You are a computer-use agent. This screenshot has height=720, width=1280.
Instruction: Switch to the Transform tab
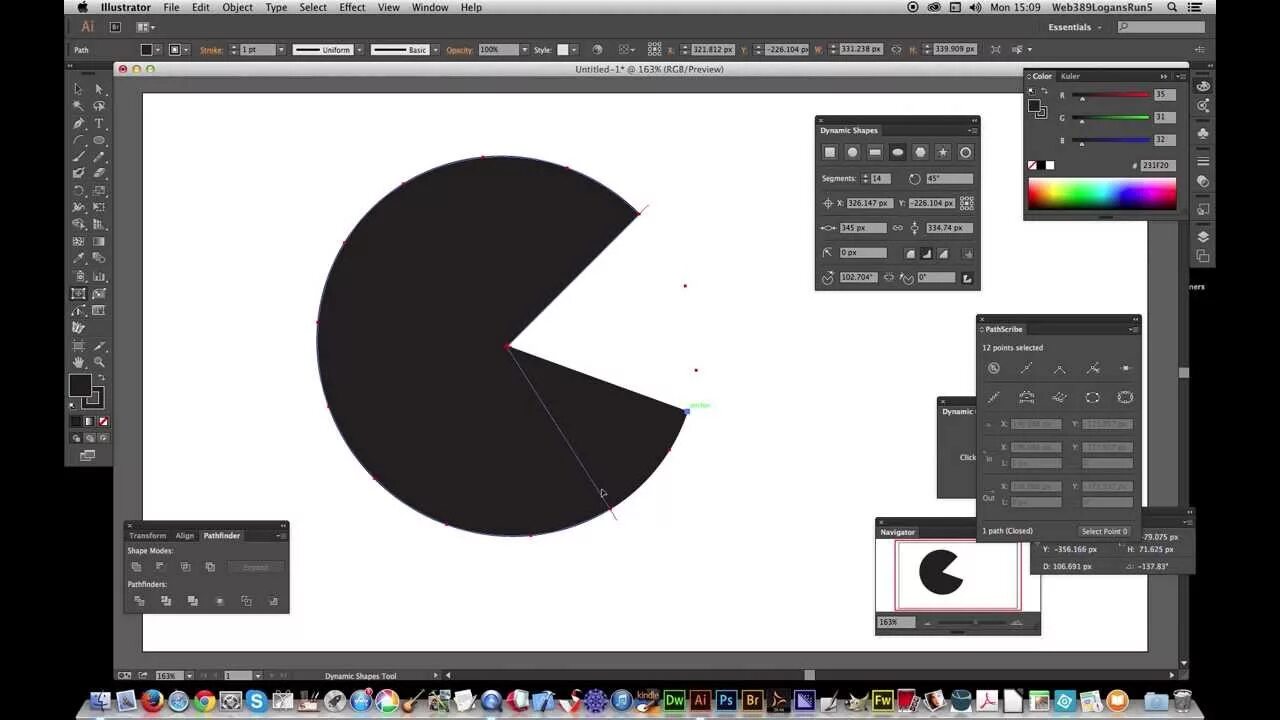tap(147, 536)
